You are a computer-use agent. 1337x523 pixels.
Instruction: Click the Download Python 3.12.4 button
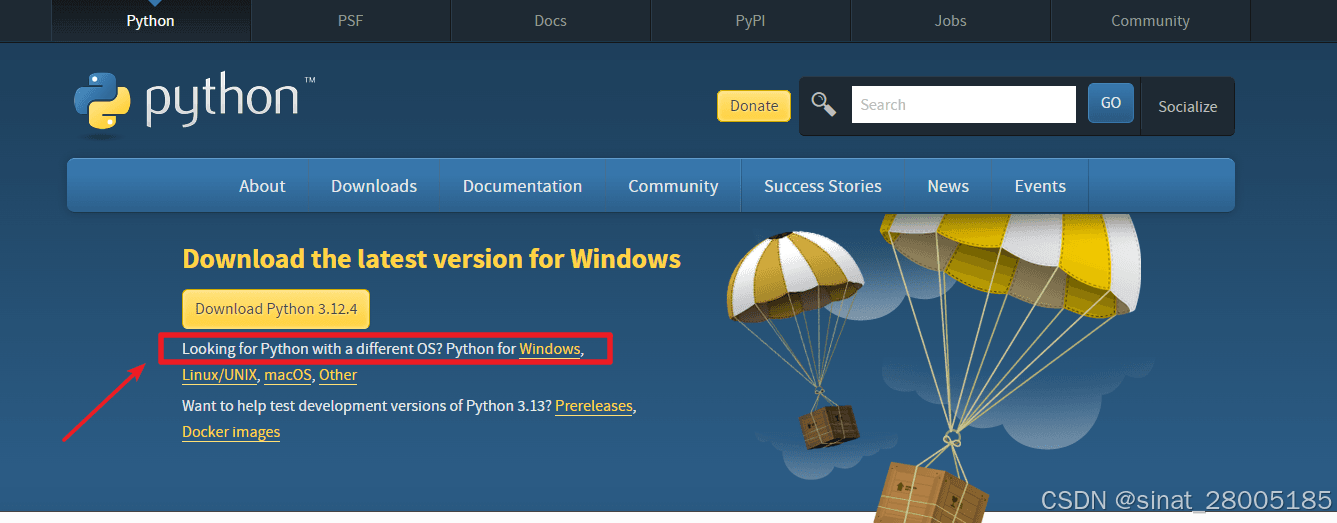276,309
